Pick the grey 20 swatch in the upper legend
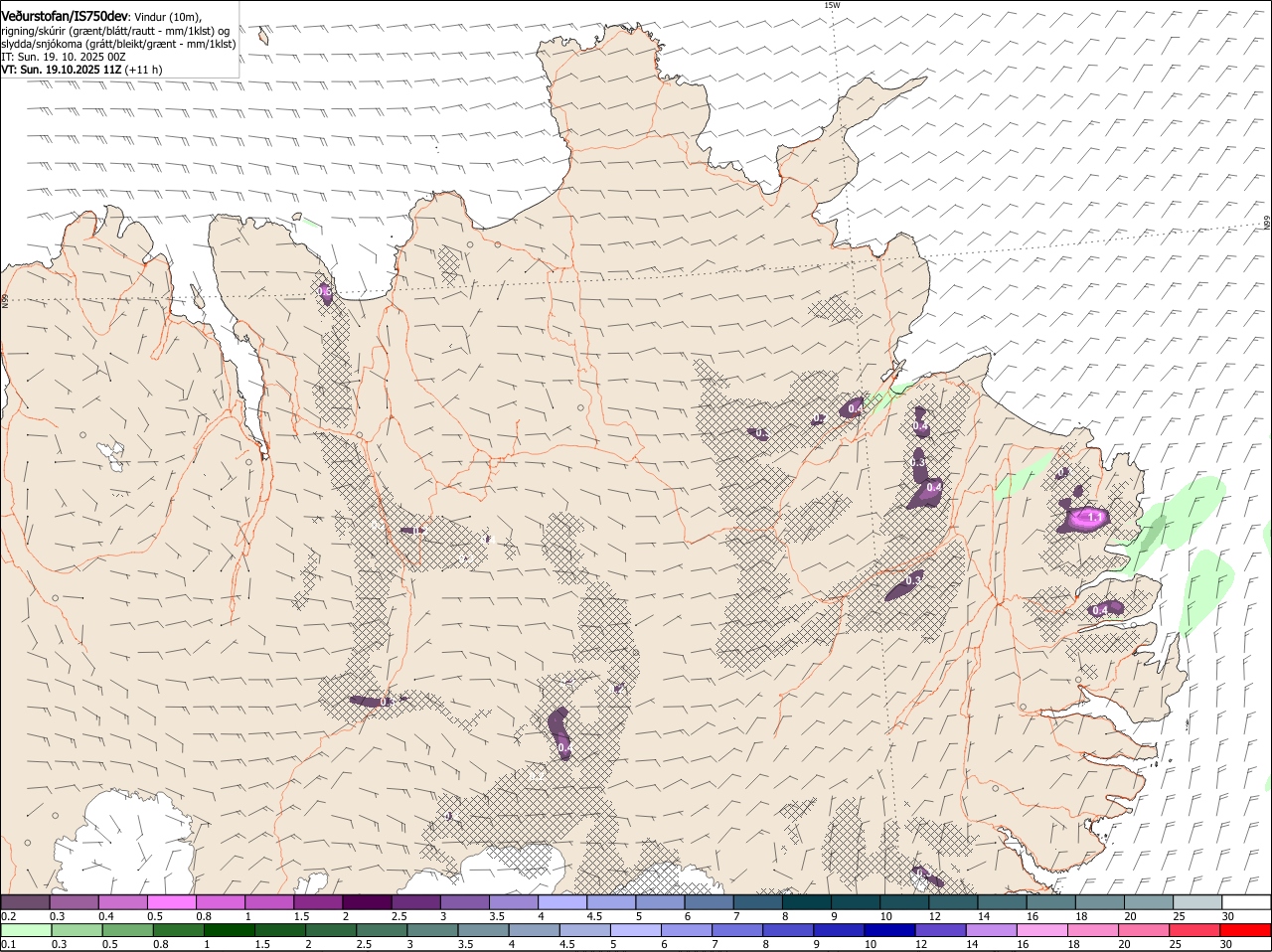1272x952 pixels. [1149, 902]
